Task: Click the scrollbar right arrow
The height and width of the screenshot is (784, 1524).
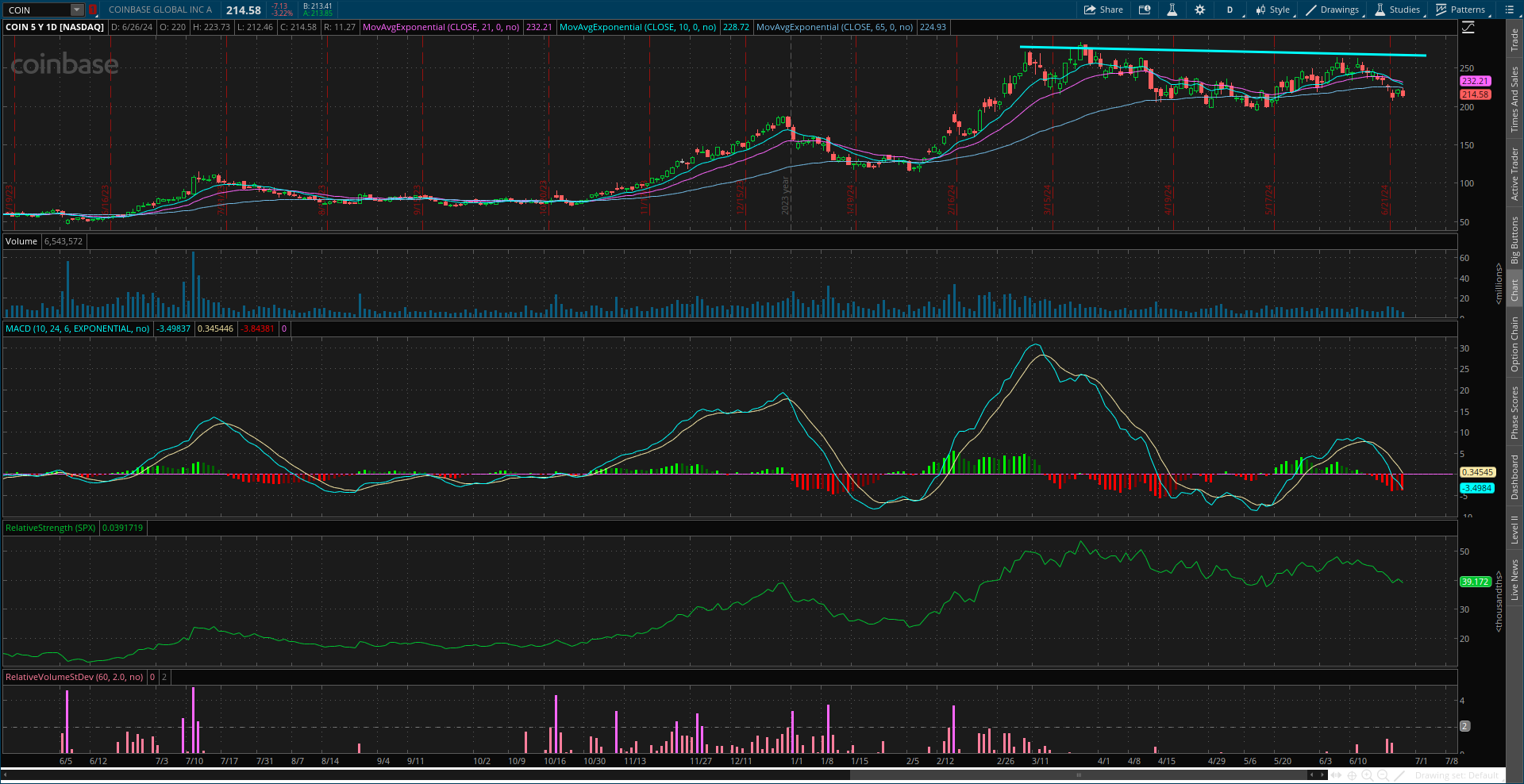Action: click(1322, 775)
